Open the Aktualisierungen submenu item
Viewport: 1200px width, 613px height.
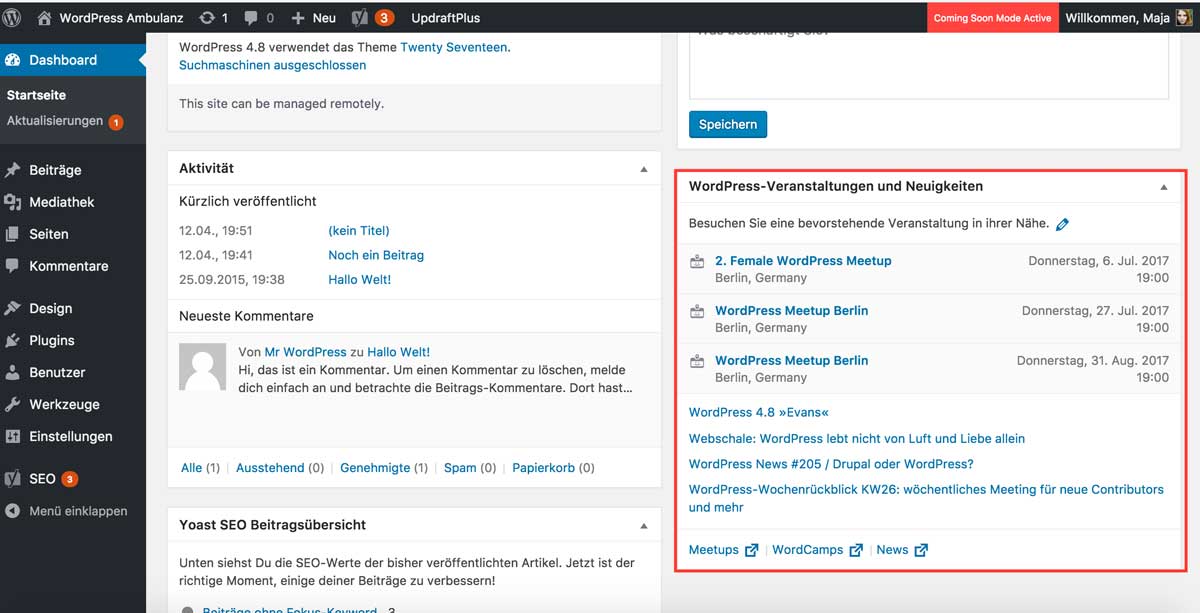tap(55, 121)
